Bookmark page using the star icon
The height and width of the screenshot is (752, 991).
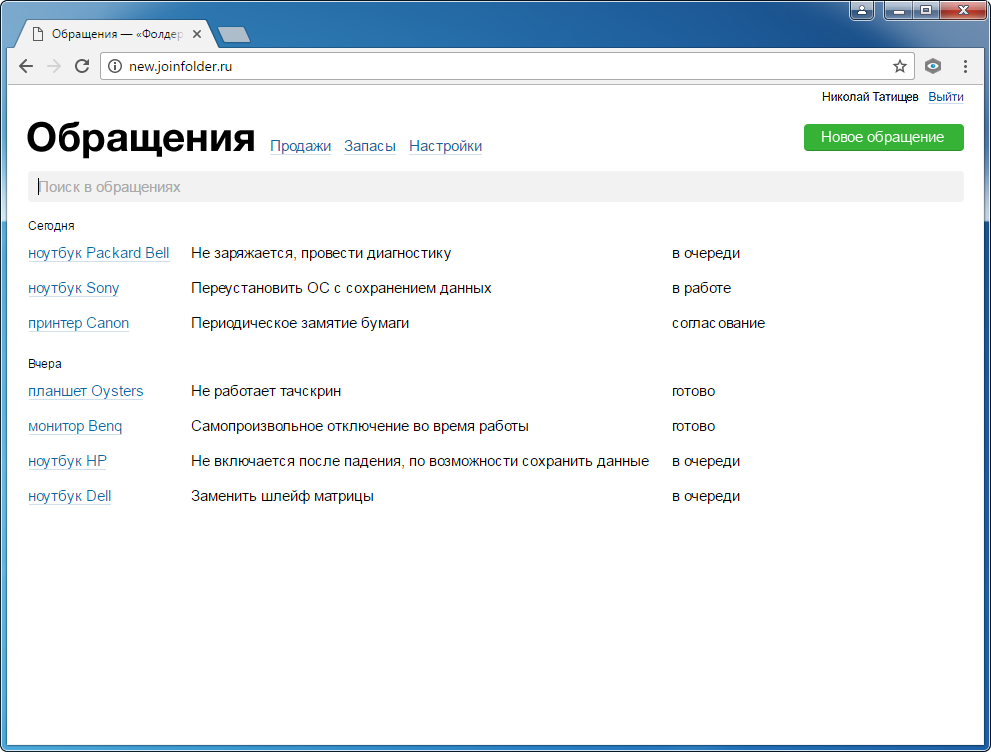pyautogui.click(x=899, y=67)
